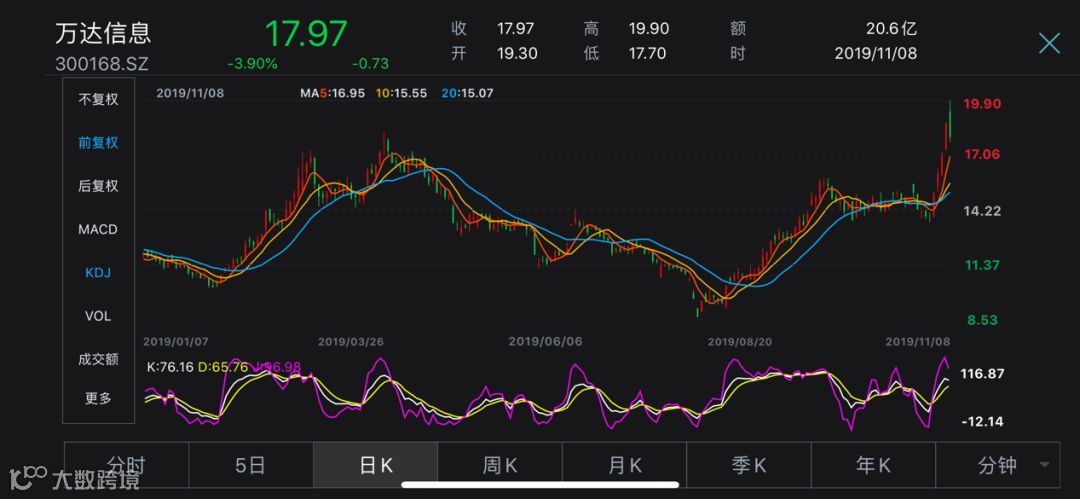Switch to 月K chart tab
This screenshot has width=1080, height=499.
coord(625,465)
